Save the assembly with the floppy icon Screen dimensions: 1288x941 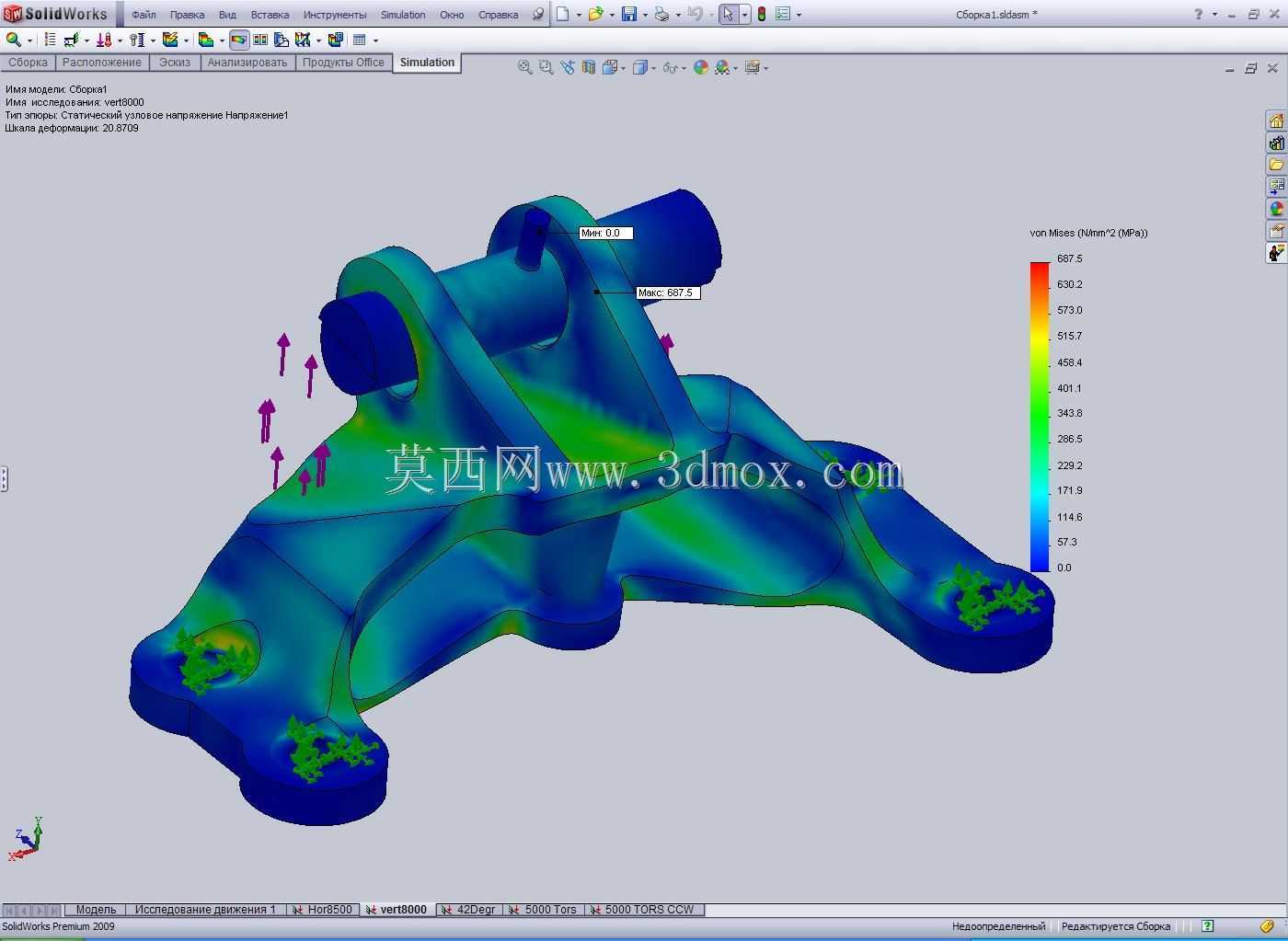629,14
